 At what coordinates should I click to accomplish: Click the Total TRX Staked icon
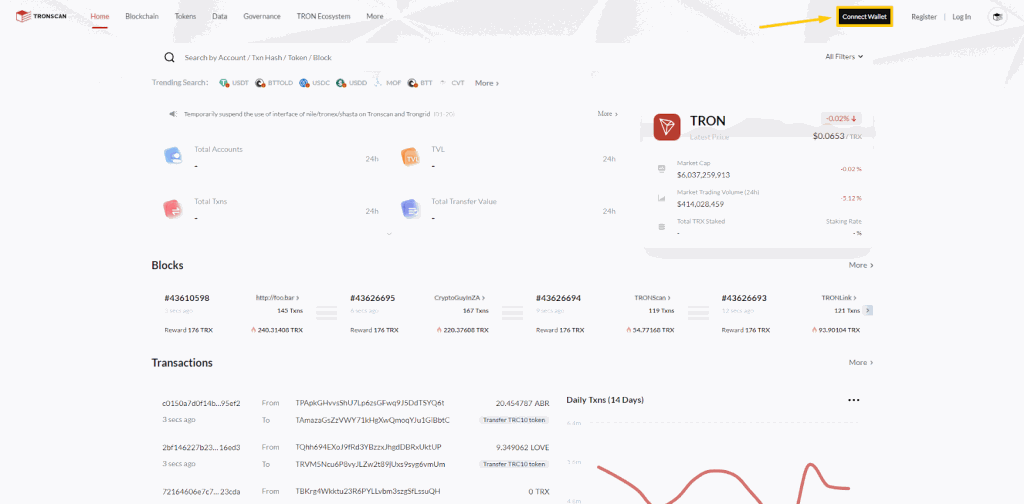pos(662,227)
